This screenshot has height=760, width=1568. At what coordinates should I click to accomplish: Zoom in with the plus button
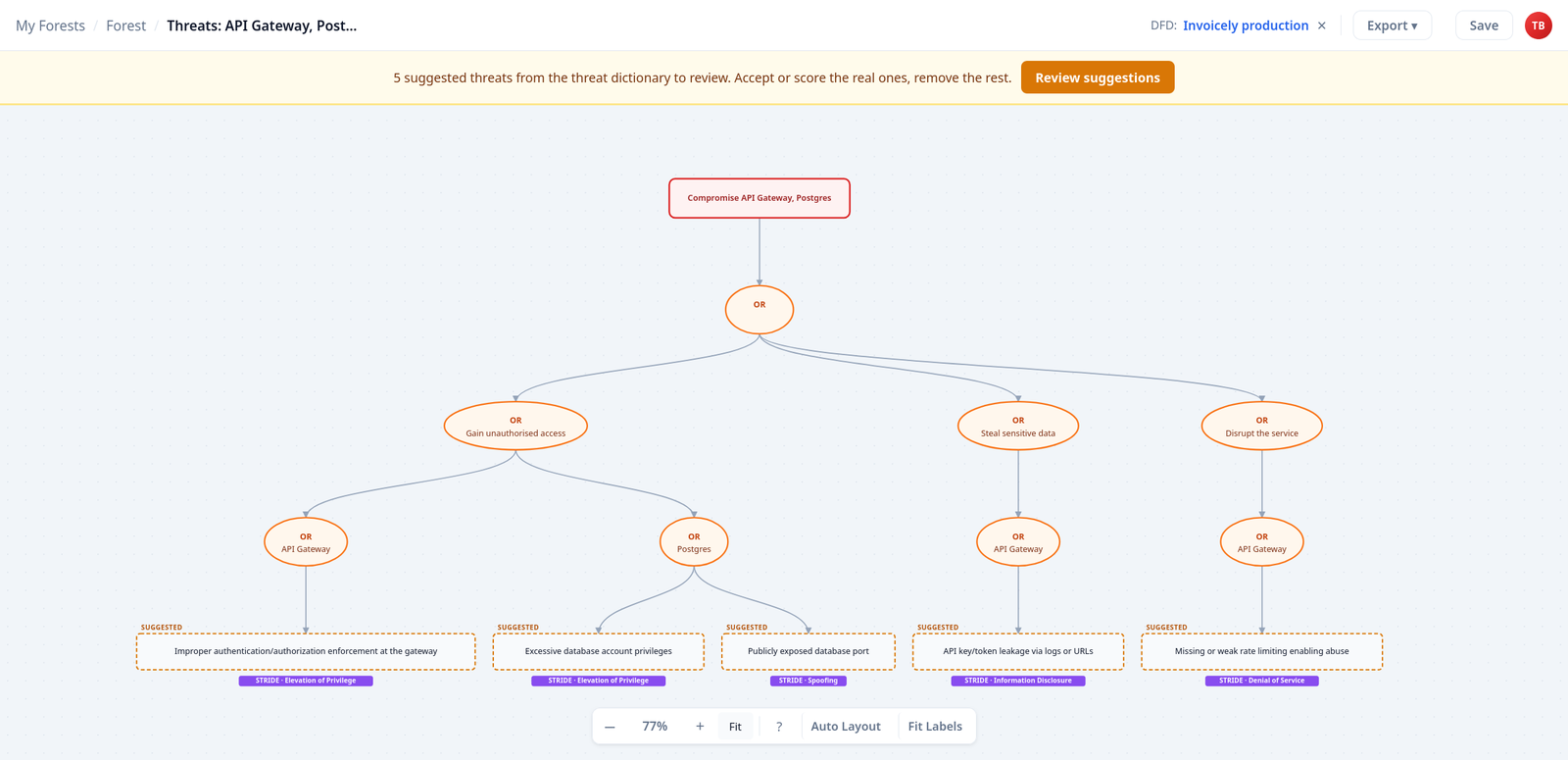click(x=700, y=727)
